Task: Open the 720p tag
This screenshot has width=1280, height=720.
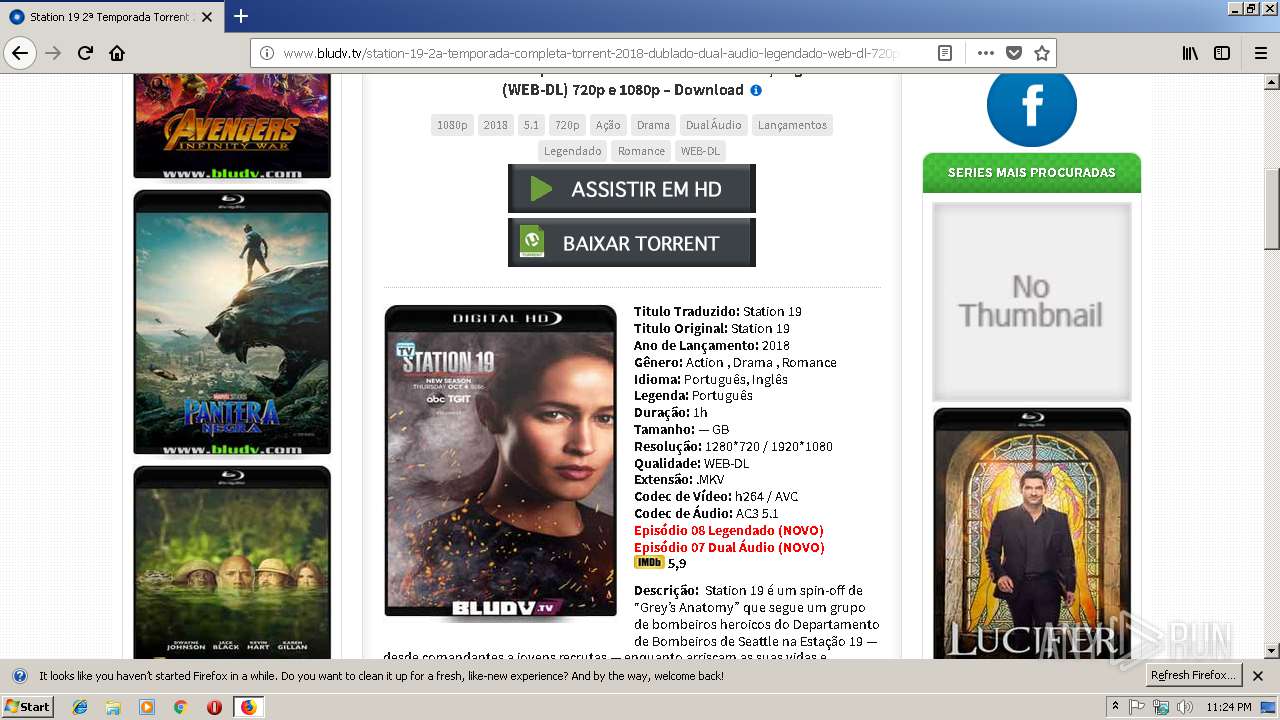Action: (567, 125)
